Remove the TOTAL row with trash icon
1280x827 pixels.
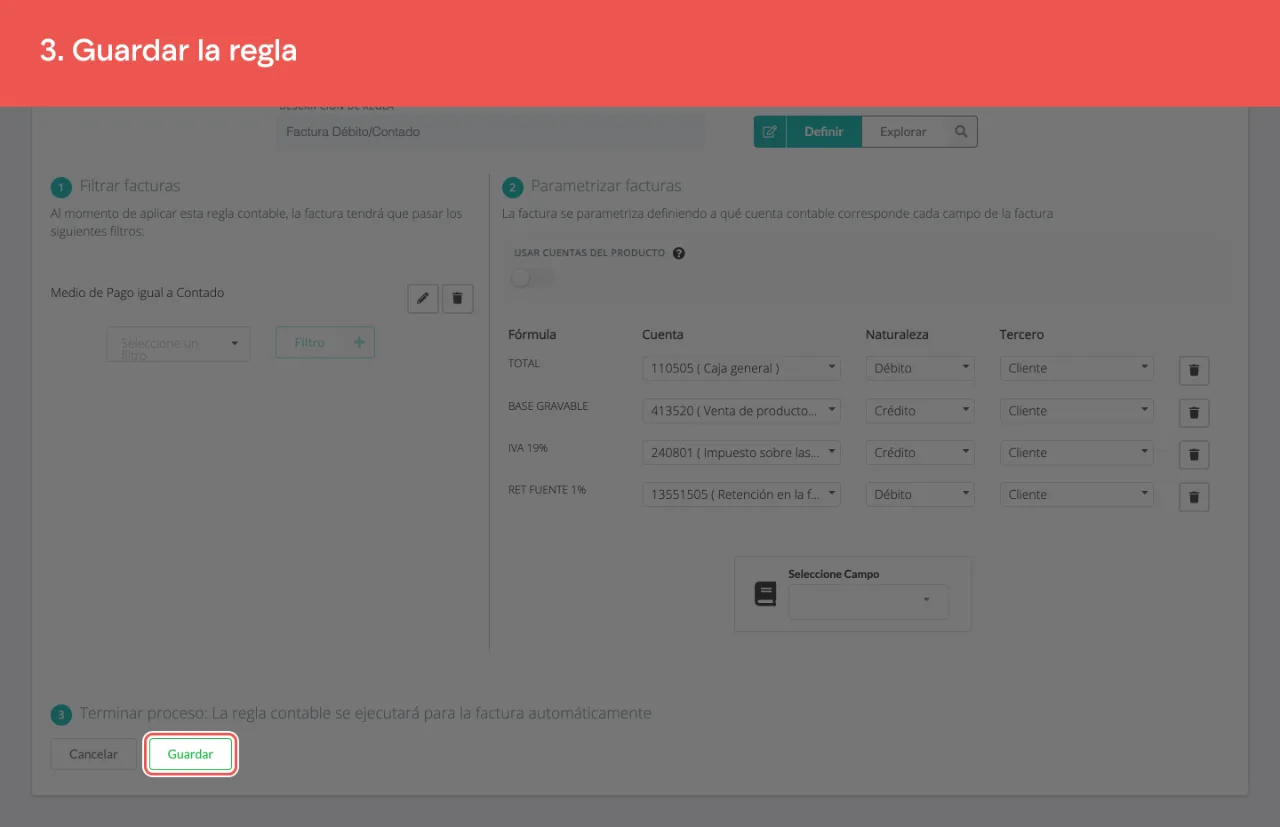pyautogui.click(x=1194, y=370)
